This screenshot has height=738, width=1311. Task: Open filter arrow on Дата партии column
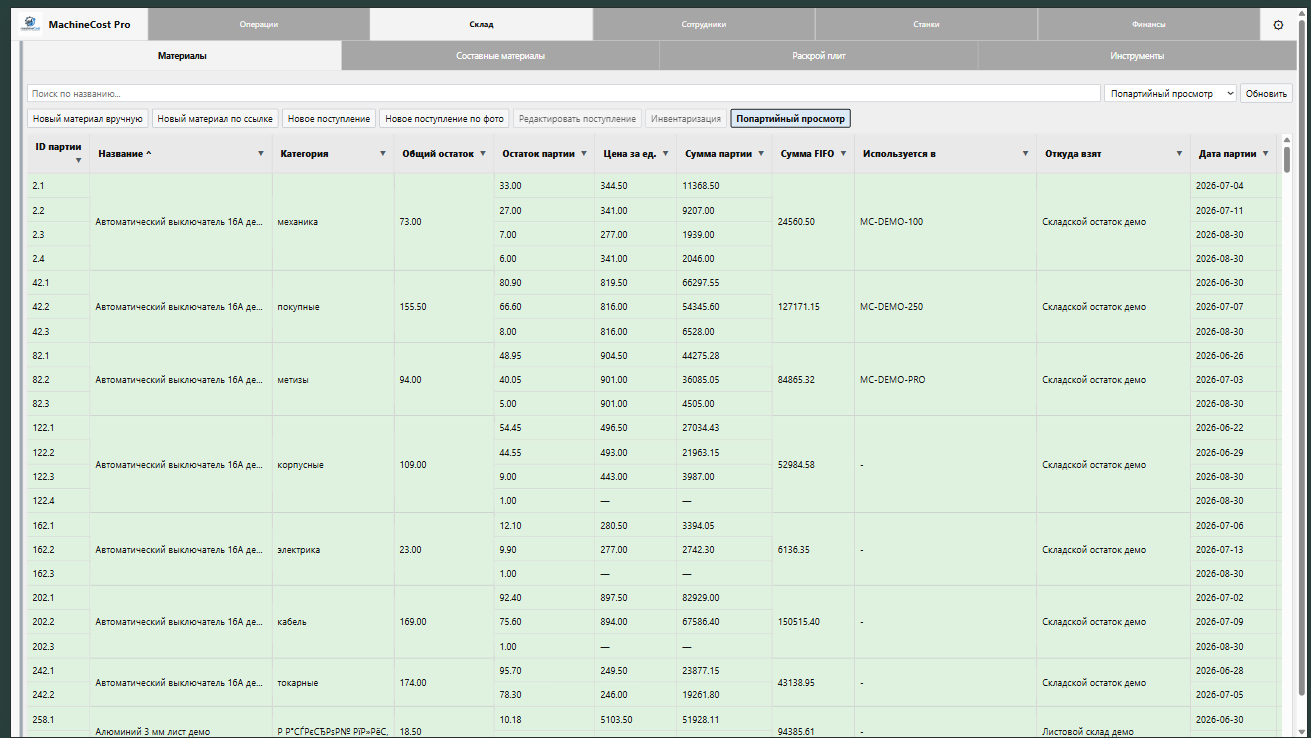tap(1266, 154)
